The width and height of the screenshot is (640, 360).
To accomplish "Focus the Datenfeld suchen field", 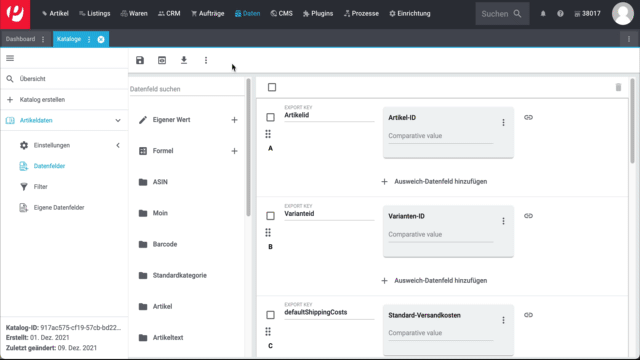I will click(x=186, y=89).
